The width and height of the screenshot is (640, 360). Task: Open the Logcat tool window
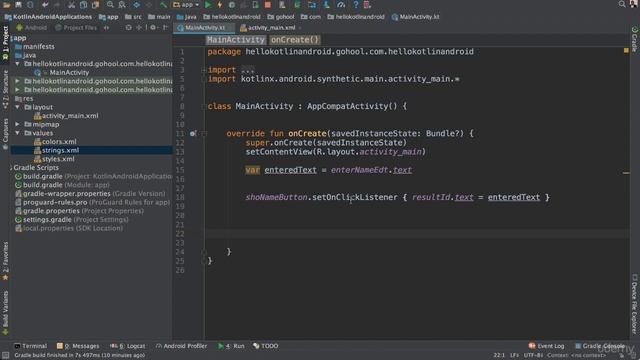pyautogui.click(x=127, y=346)
